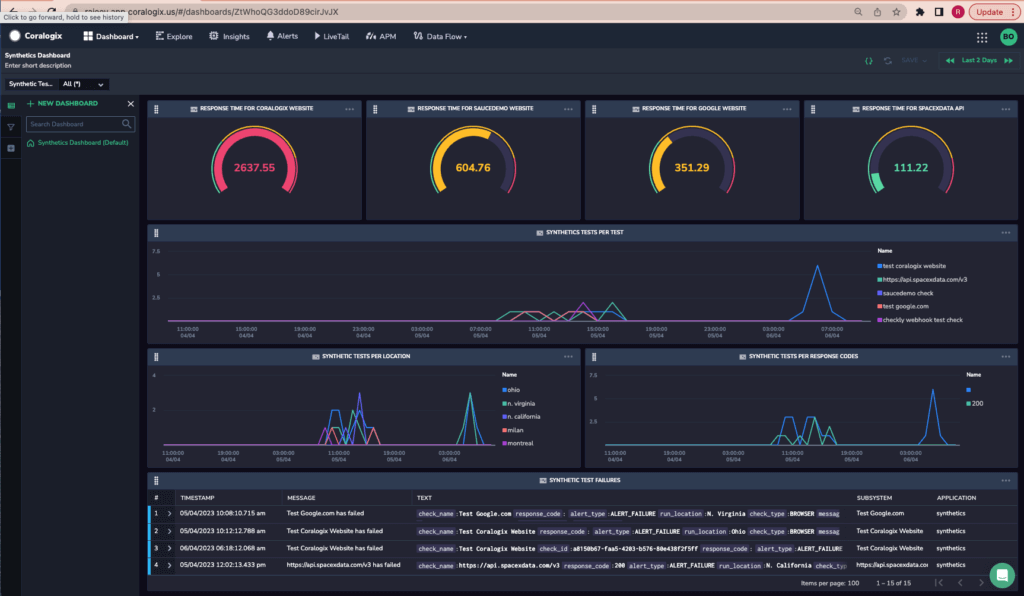
Task: Go to the next page of failures table
Action: tap(981, 582)
